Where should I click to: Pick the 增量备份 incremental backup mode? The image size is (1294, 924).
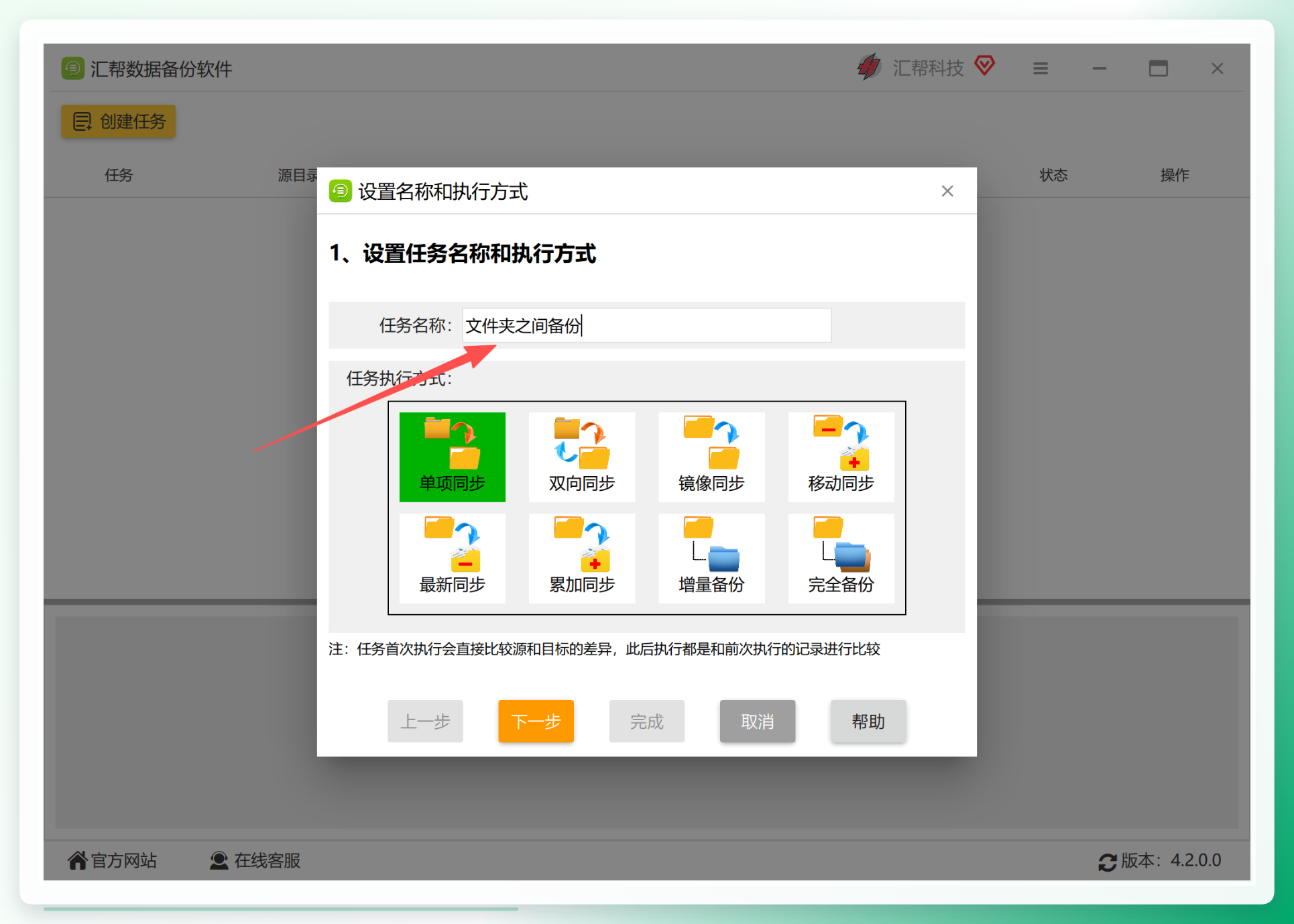pos(711,558)
